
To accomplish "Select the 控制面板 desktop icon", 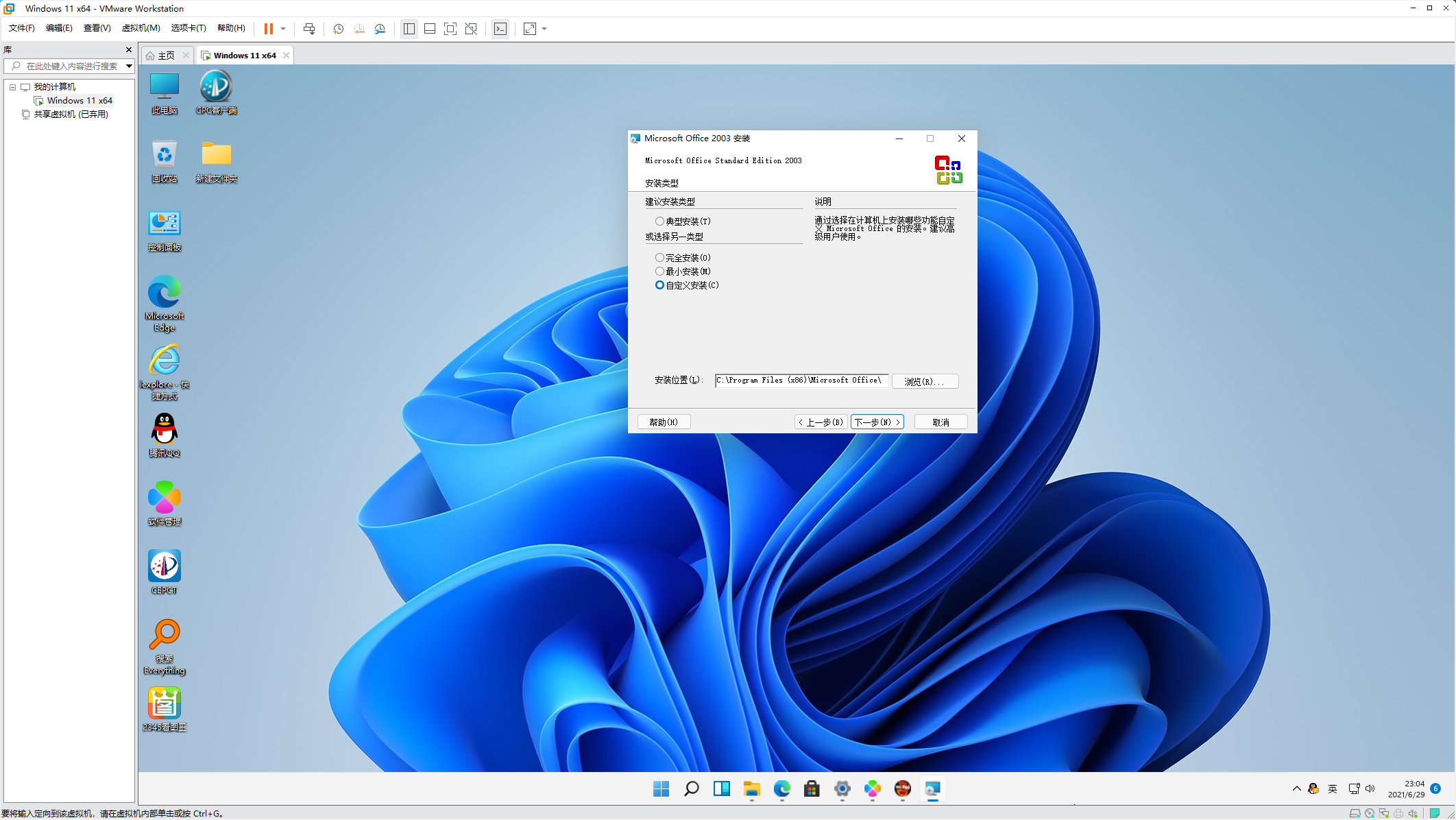I will pyautogui.click(x=165, y=231).
